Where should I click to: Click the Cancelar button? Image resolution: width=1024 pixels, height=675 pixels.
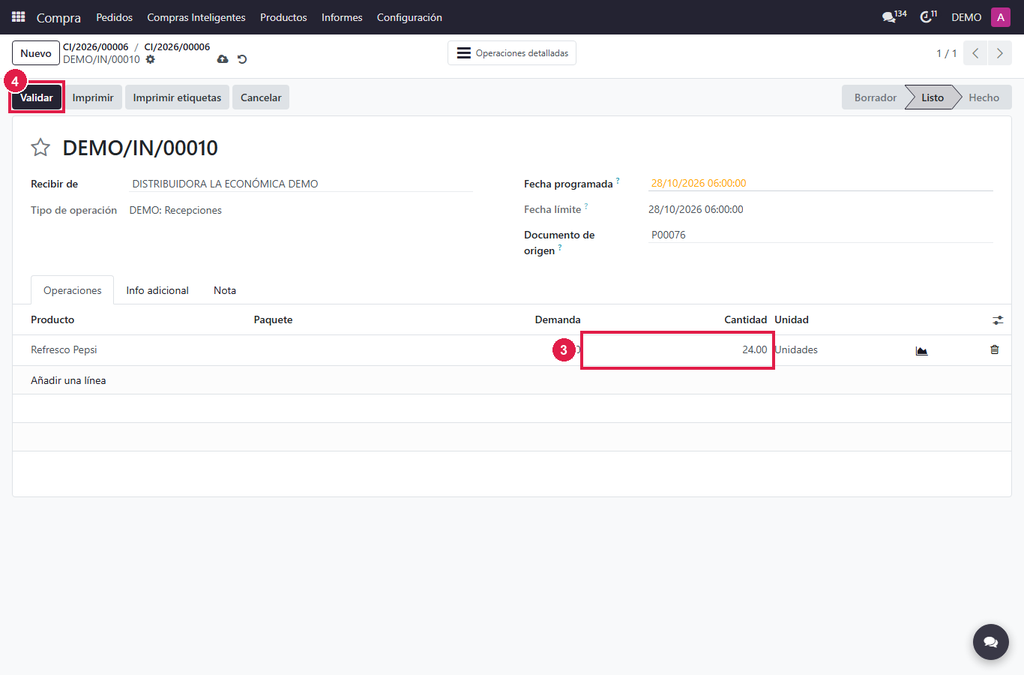(261, 97)
